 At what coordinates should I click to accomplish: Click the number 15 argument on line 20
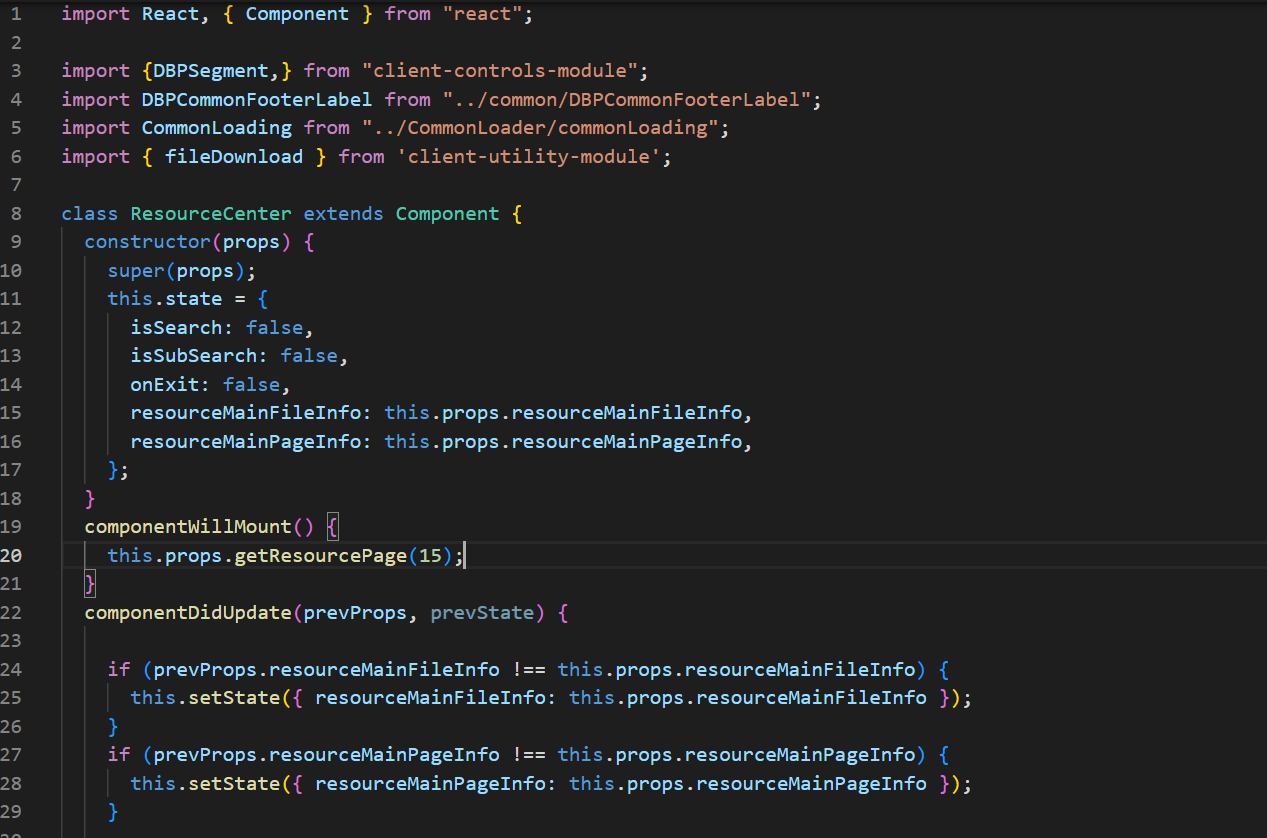(430, 556)
